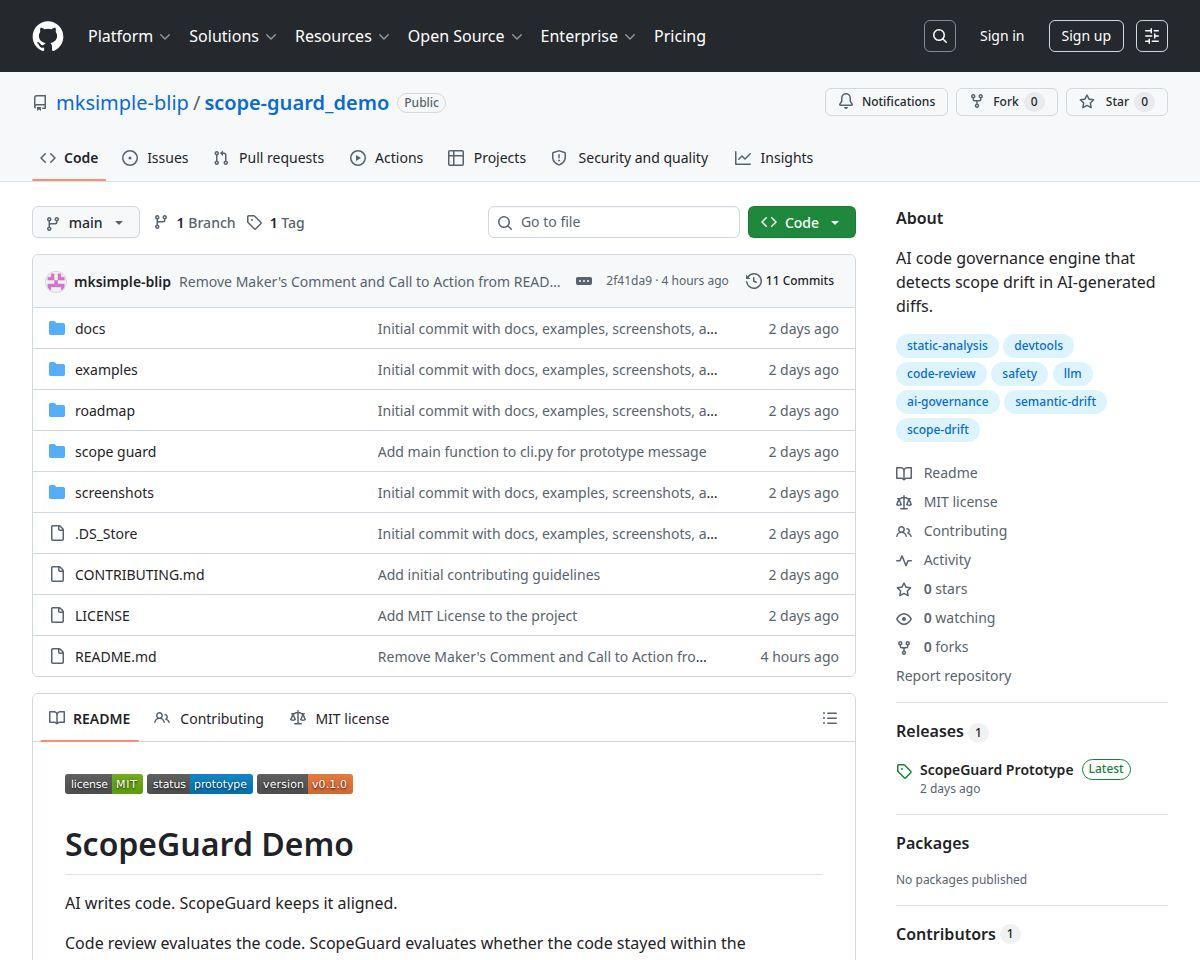Open the GitHub logo homepage

point(48,36)
